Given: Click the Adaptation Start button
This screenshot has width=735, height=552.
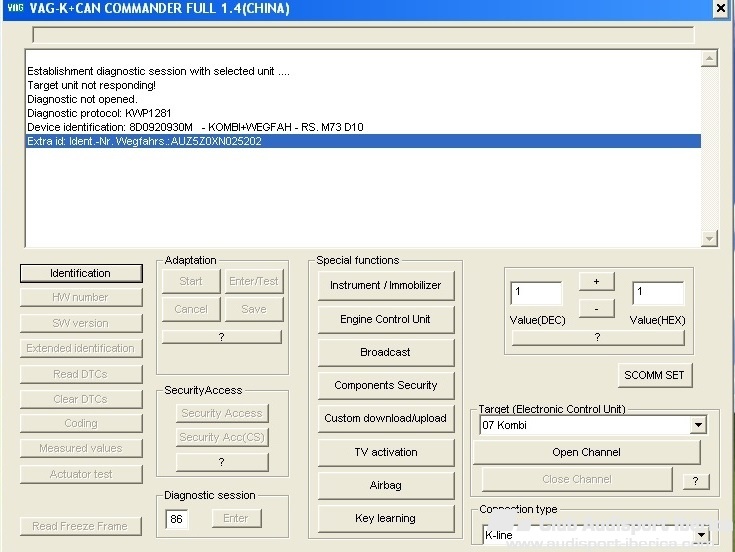Looking at the screenshot, I should pos(191,281).
